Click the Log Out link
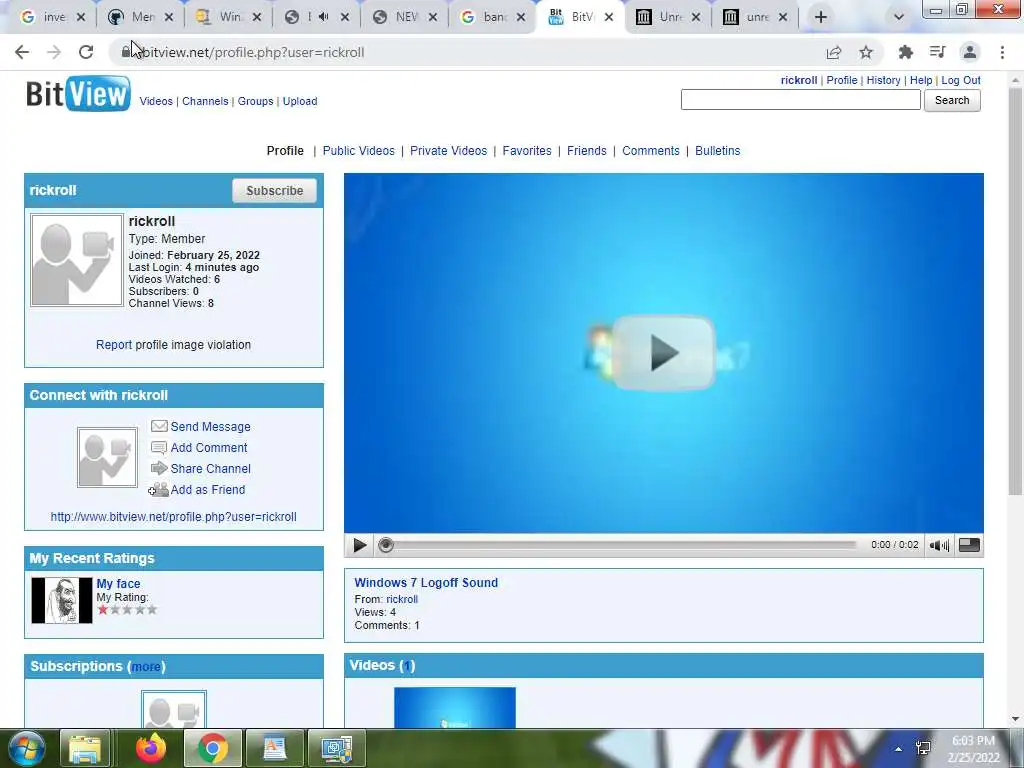1024x768 pixels. tap(961, 80)
